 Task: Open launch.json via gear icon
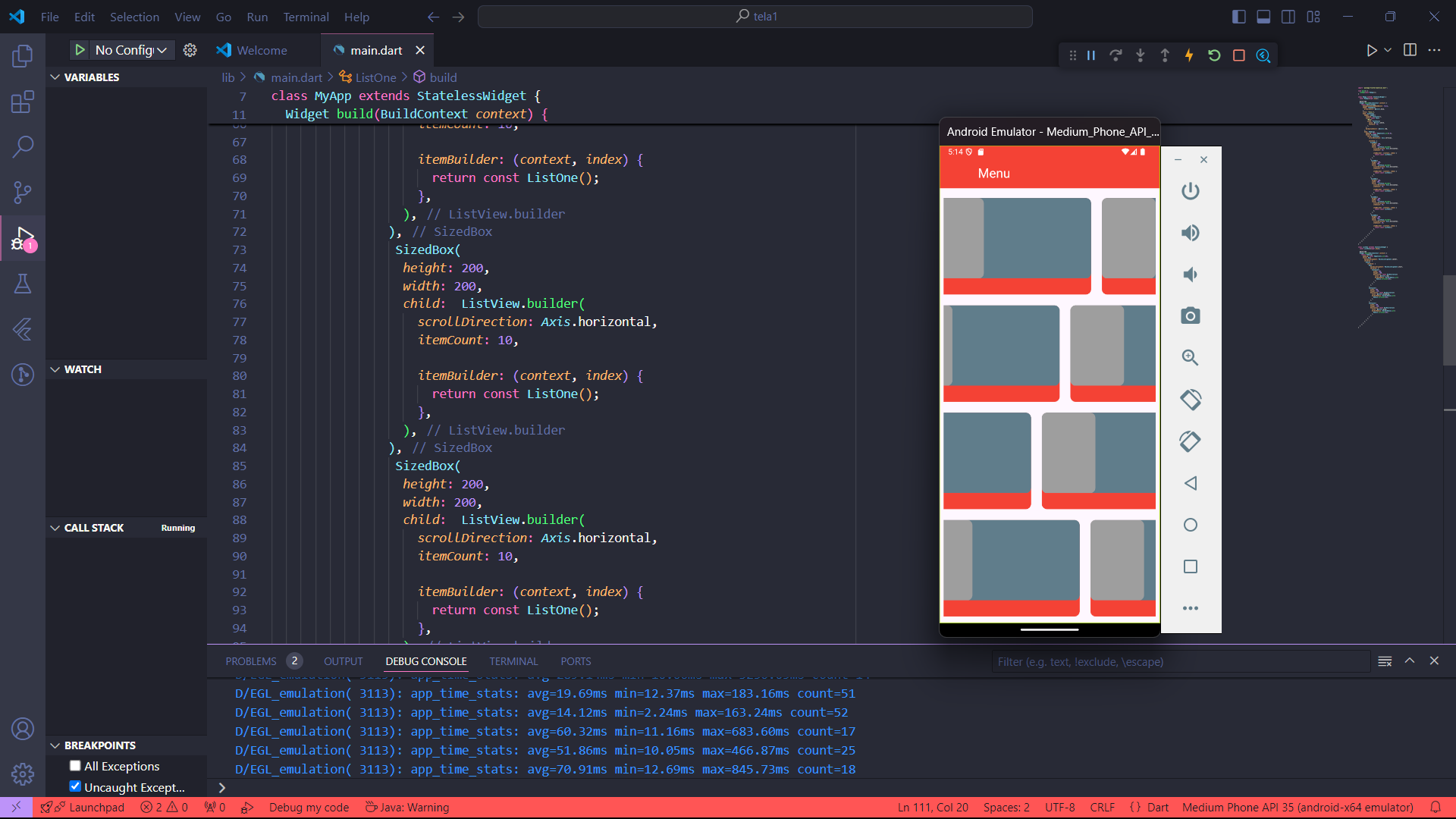(x=190, y=50)
